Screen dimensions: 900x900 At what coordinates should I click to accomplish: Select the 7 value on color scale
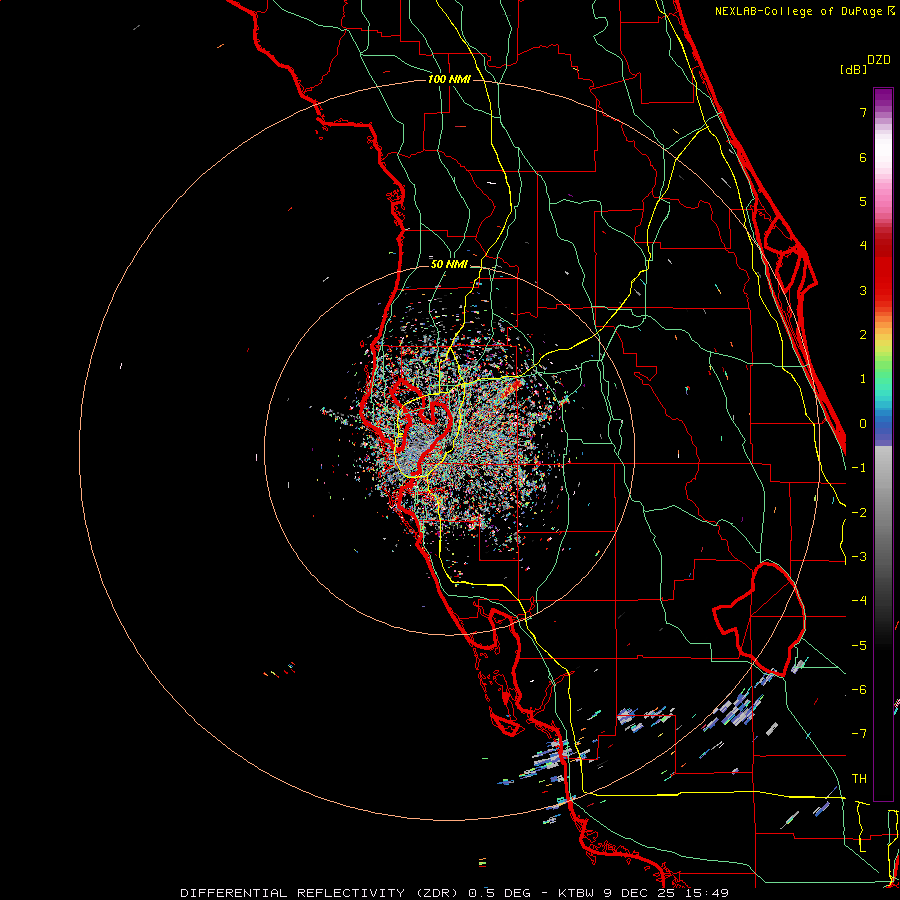click(x=863, y=112)
